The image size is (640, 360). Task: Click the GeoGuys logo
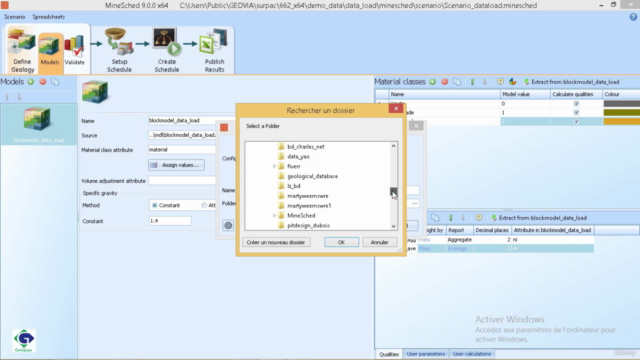[x=24, y=340]
